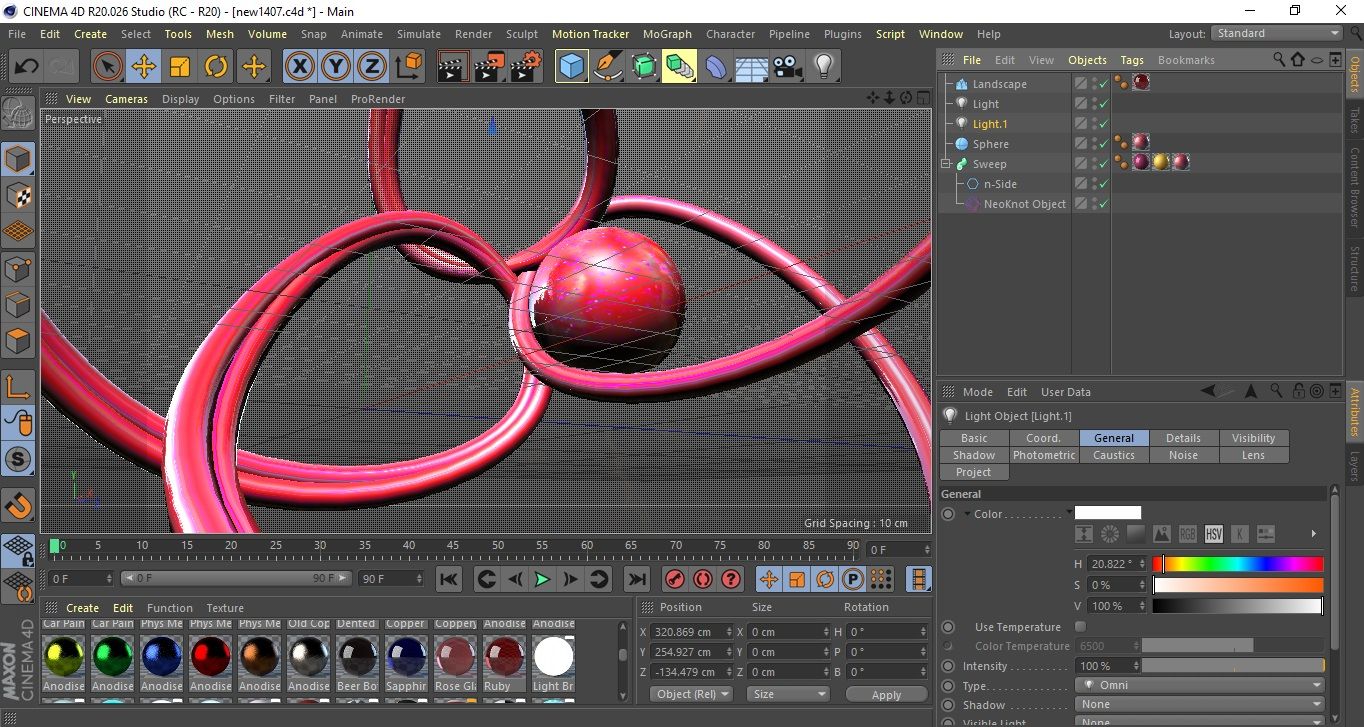Screen dimensions: 1364x727
Task: Select the Rotate tool icon
Action: (216, 67)
